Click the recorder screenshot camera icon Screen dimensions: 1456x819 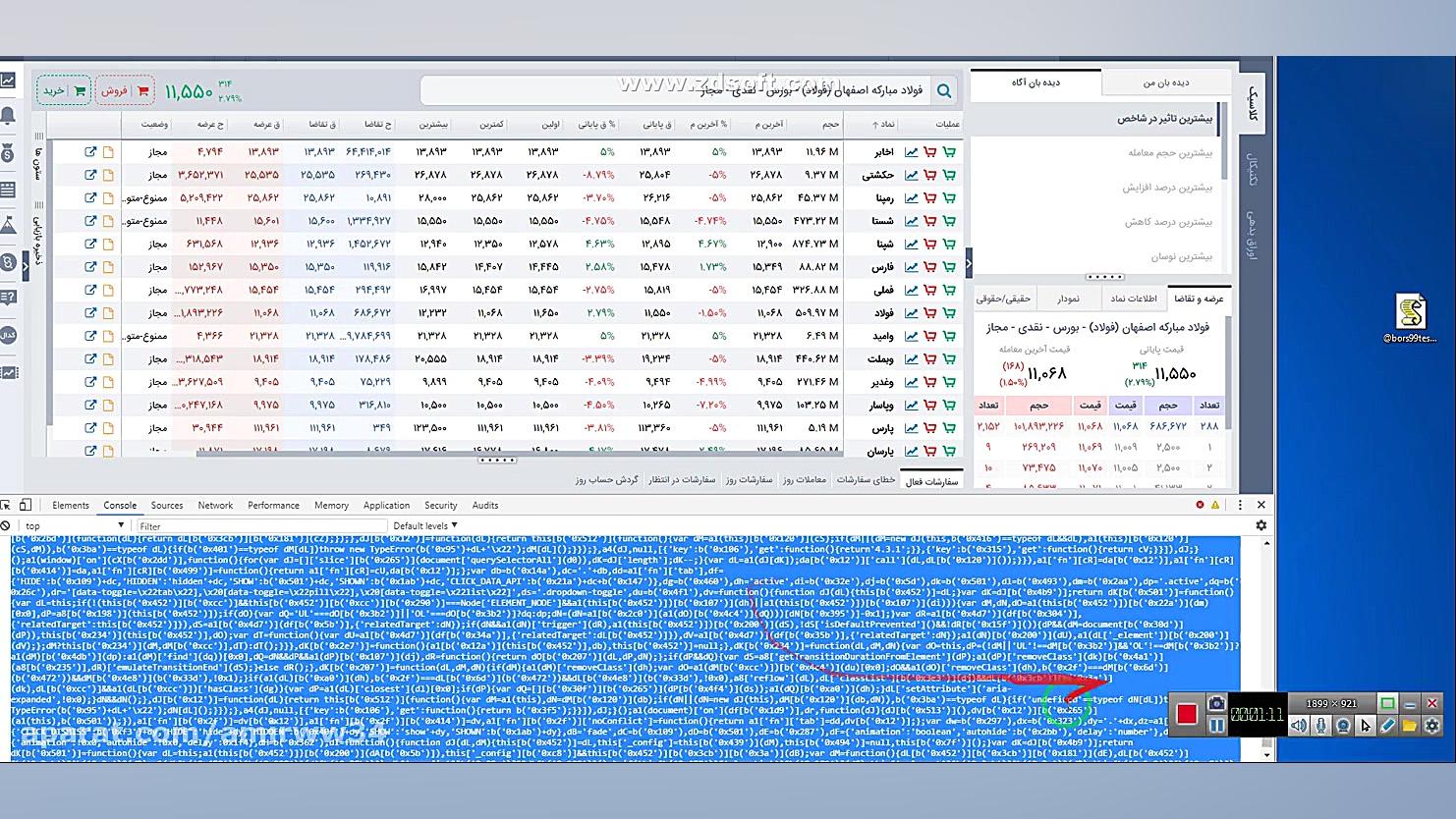(1216, 703)
